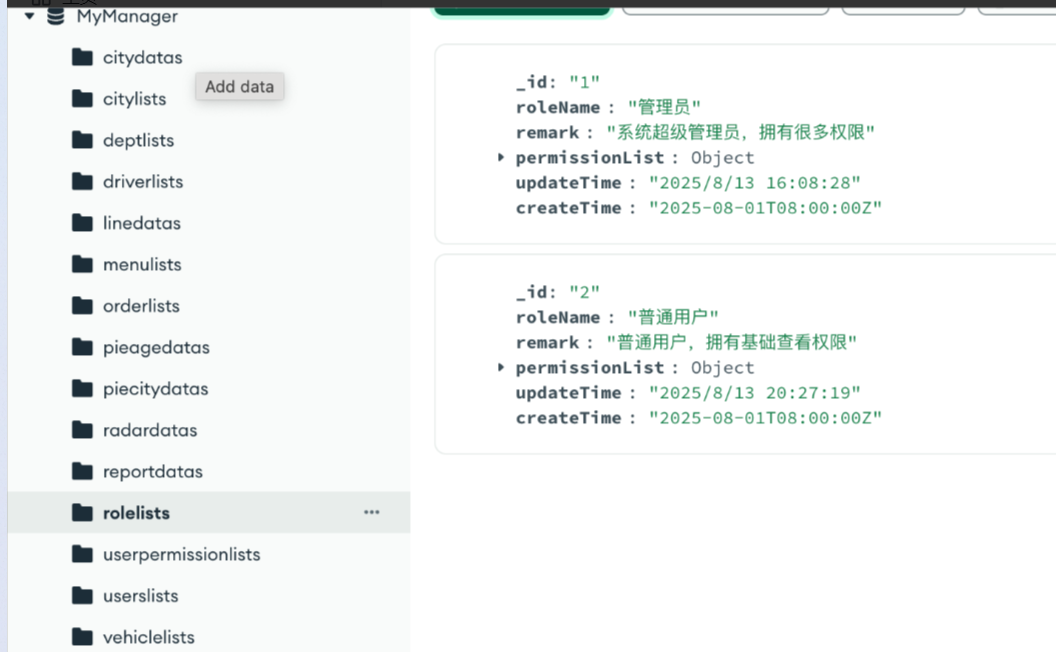
Task: Click remark value "系统超级管理员，拥有很多权限"
Action: pyautogui.click(x=740, y=132)
